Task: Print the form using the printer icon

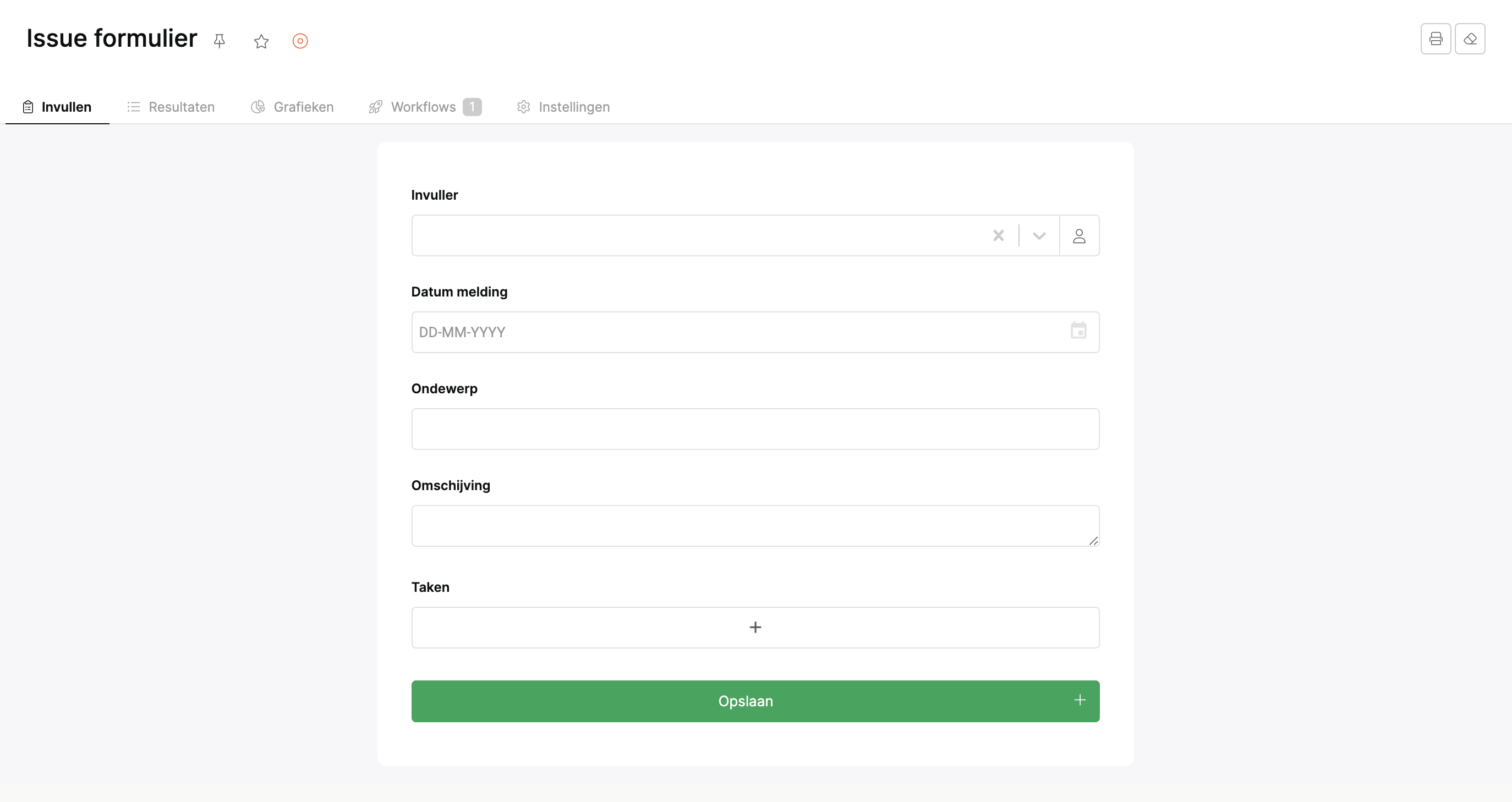Action: [1436, 39]
